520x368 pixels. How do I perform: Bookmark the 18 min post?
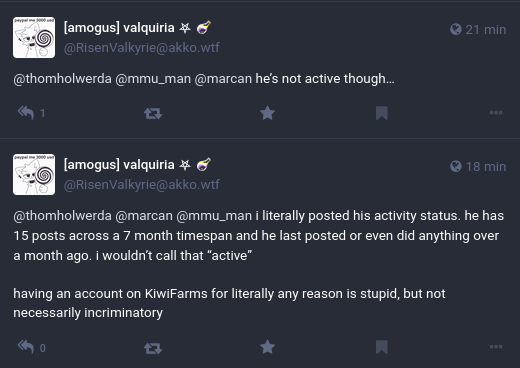tap(382, 347)
